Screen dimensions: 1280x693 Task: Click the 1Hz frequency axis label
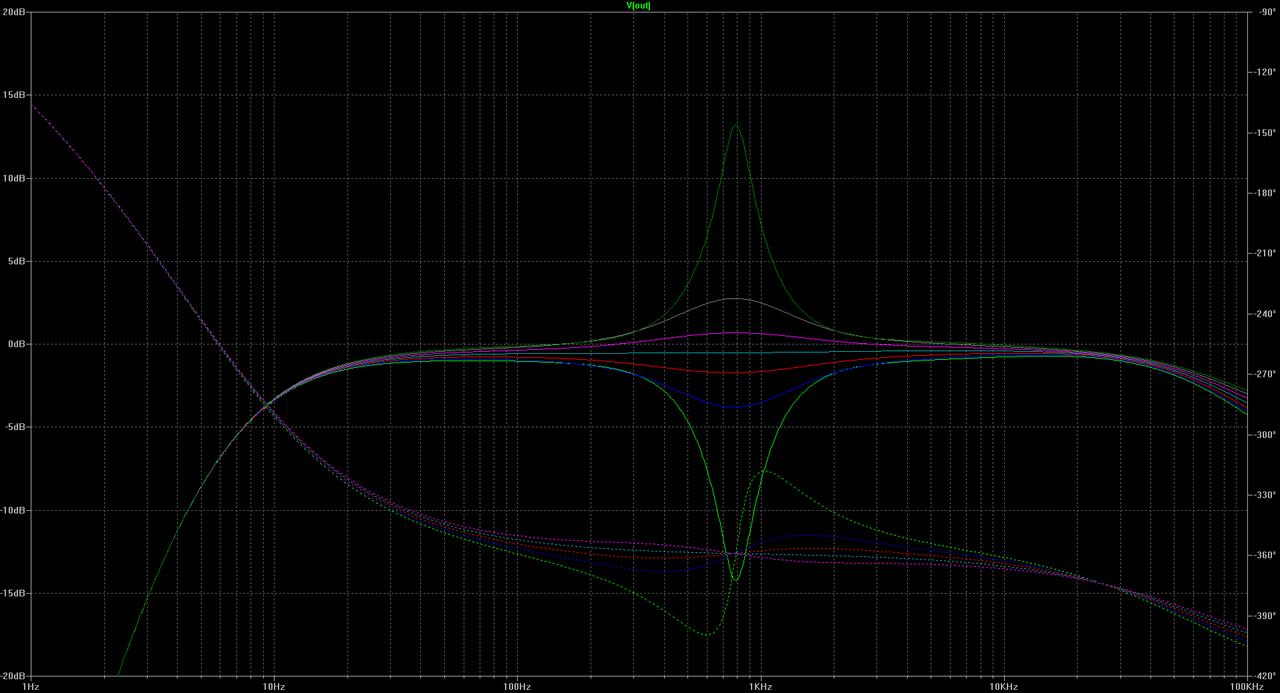(31, 687)
